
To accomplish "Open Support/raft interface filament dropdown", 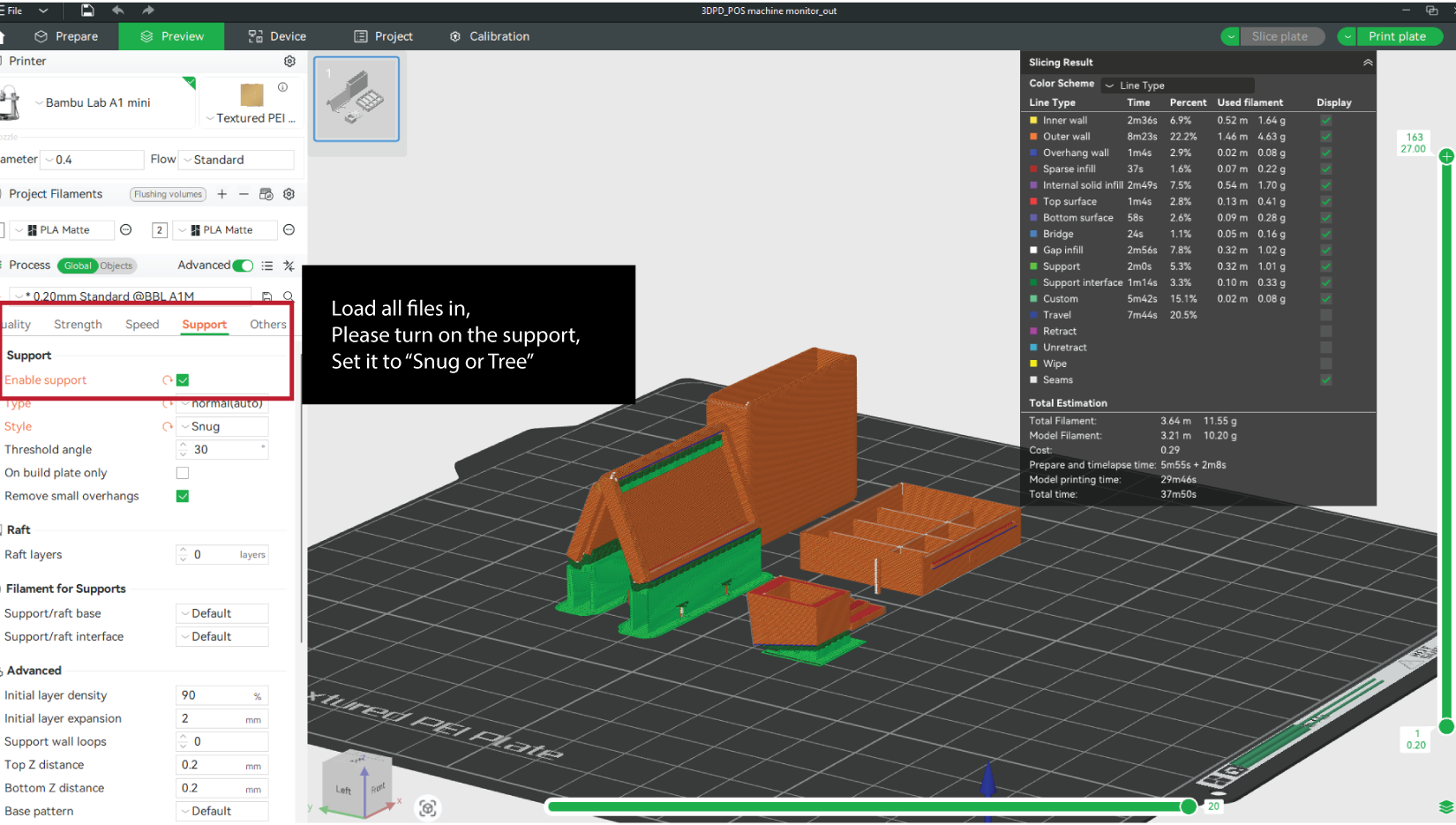I will point(222,637).
